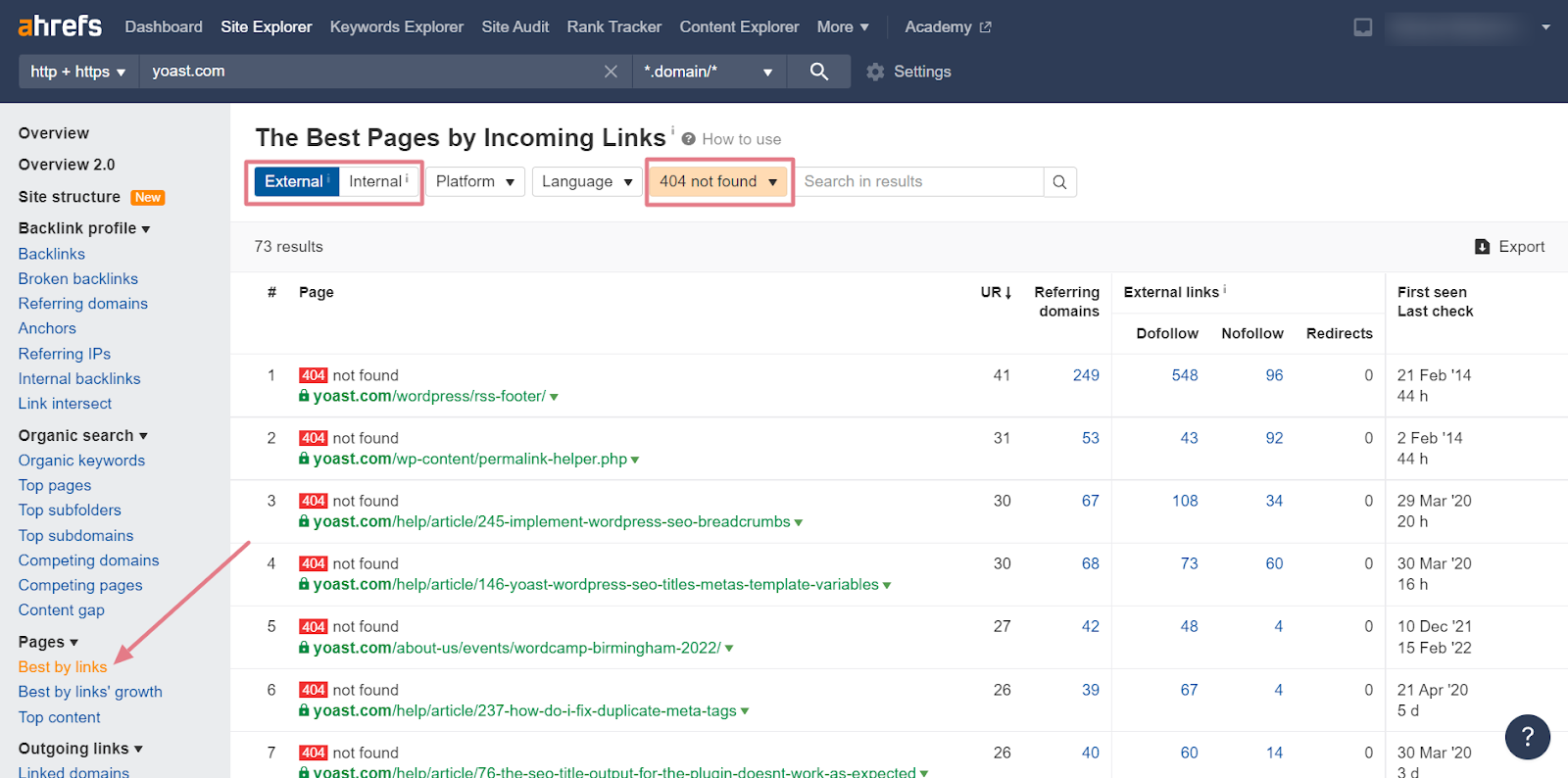This screenshot has width=1568, height=778.
Task: Open the notifications monitor icon
Action: pyautogui.click(x=1363, y=27)
